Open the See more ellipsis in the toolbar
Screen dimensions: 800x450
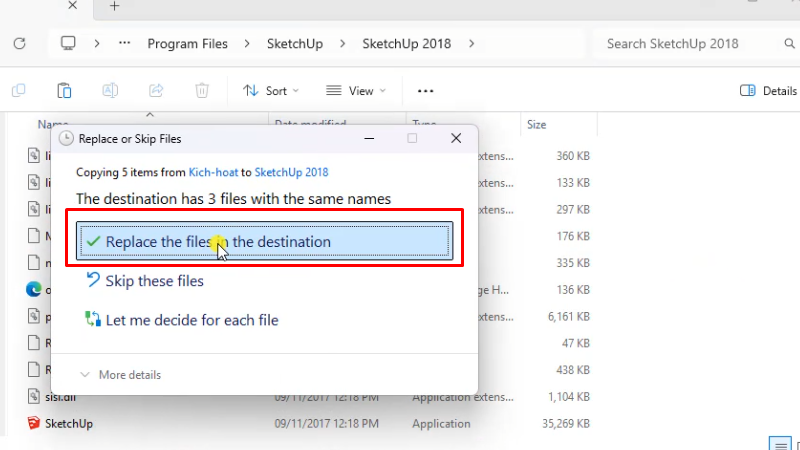pos(425,91)
